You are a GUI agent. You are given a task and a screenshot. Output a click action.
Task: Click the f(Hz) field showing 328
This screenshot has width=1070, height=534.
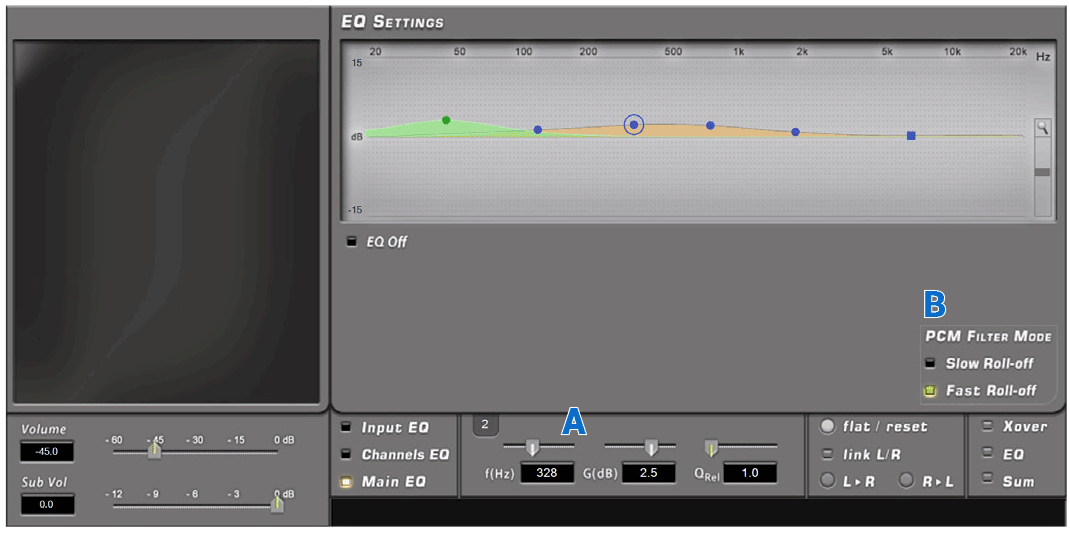click(x=547, y=473)
